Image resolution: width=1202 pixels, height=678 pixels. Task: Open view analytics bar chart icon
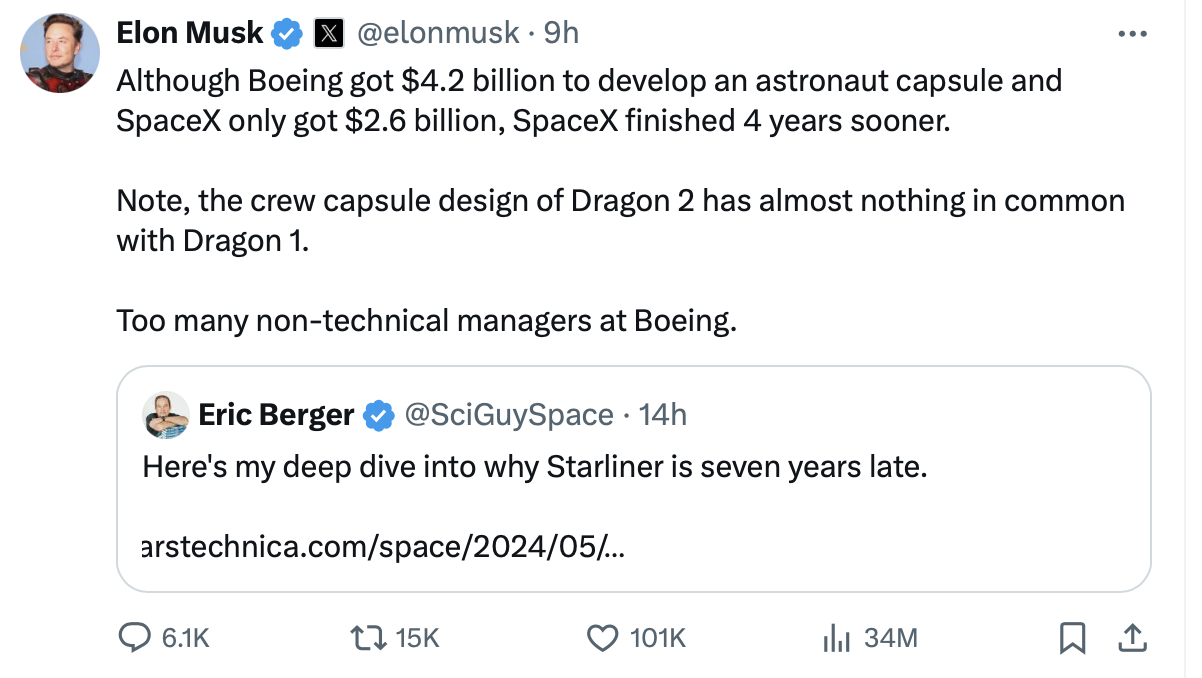(x=835, y=637)
